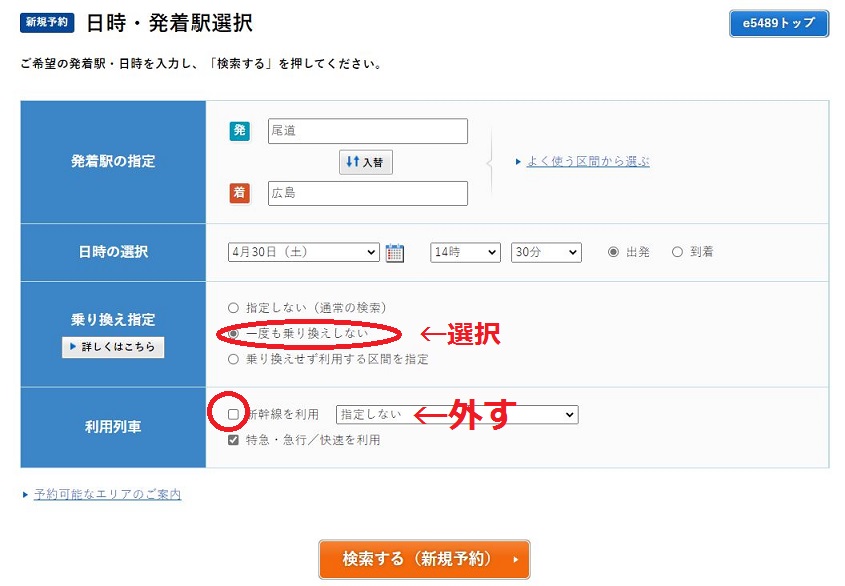Click the 利用列車 row header
This screenshot has width=845, height=586.
click(113, 428)
